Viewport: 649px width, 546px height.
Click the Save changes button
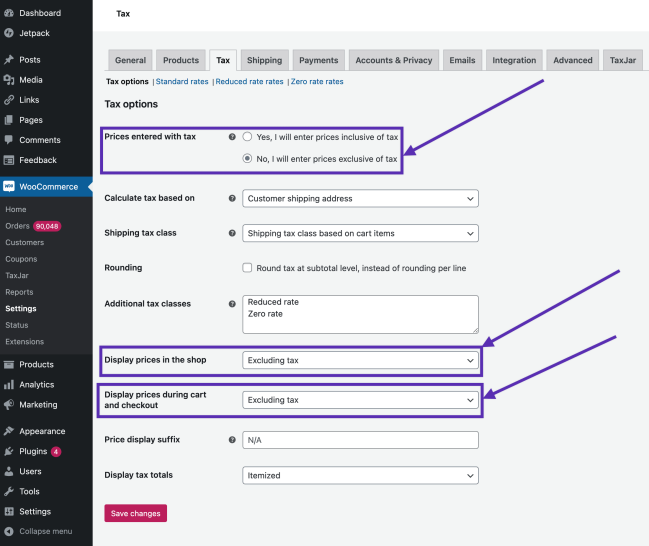click(135, 513)
